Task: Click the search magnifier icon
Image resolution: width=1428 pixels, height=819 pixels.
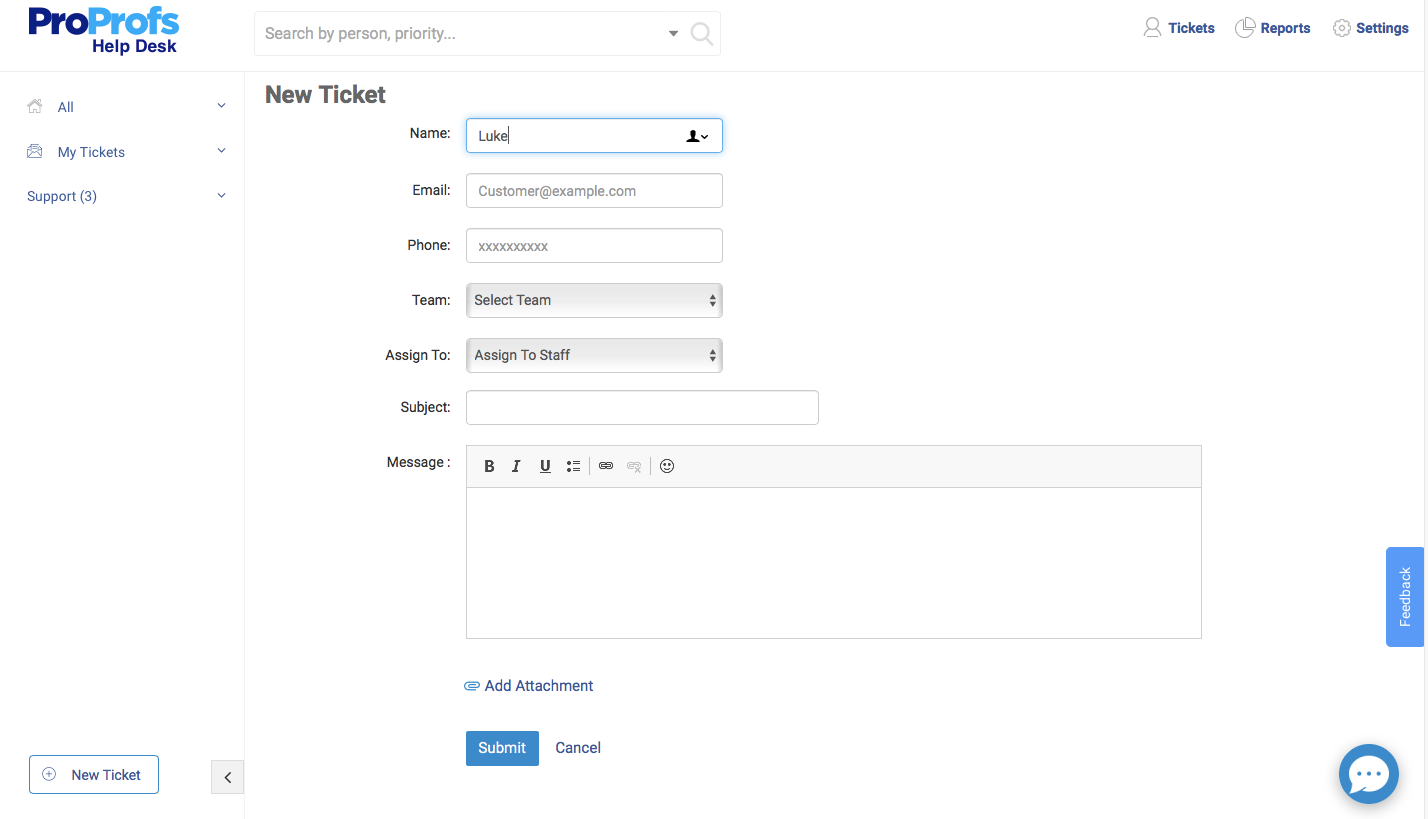Action: (702, 34)
